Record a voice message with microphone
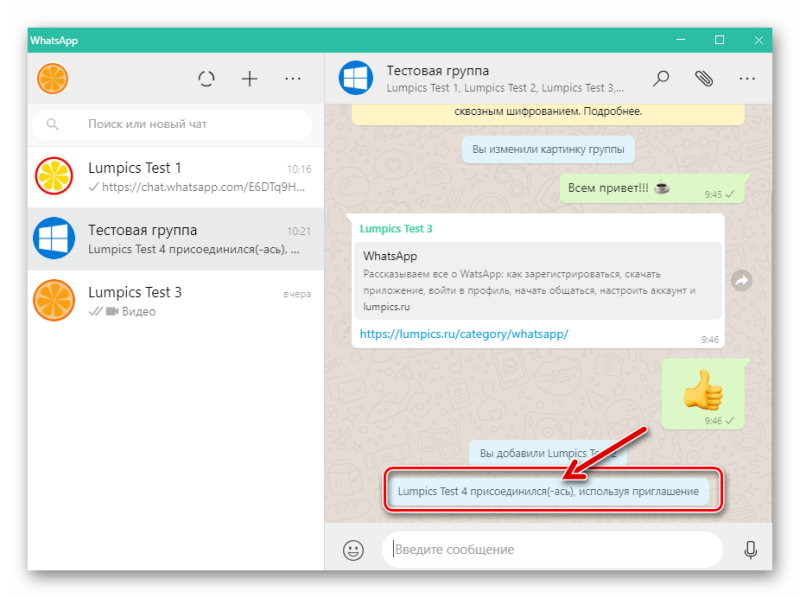 [751, 550]
